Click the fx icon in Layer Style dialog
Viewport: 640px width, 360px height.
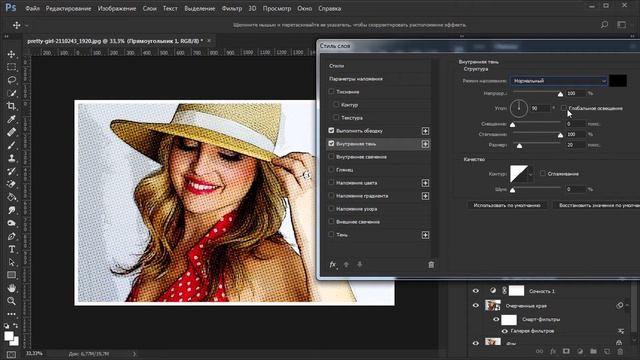pos(333,264)
